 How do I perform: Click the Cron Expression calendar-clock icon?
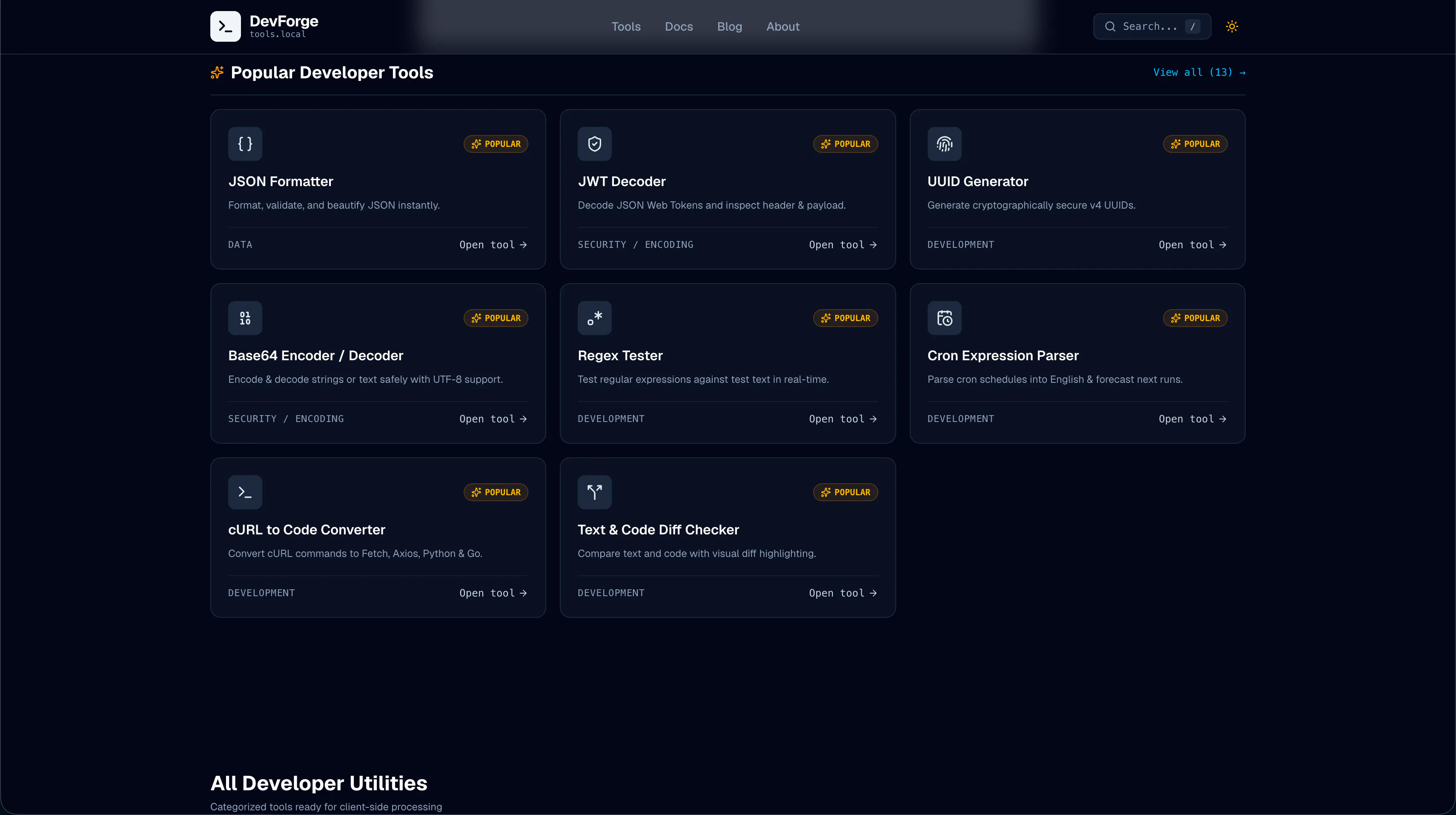pyautogui.click(x=944, y=318)
